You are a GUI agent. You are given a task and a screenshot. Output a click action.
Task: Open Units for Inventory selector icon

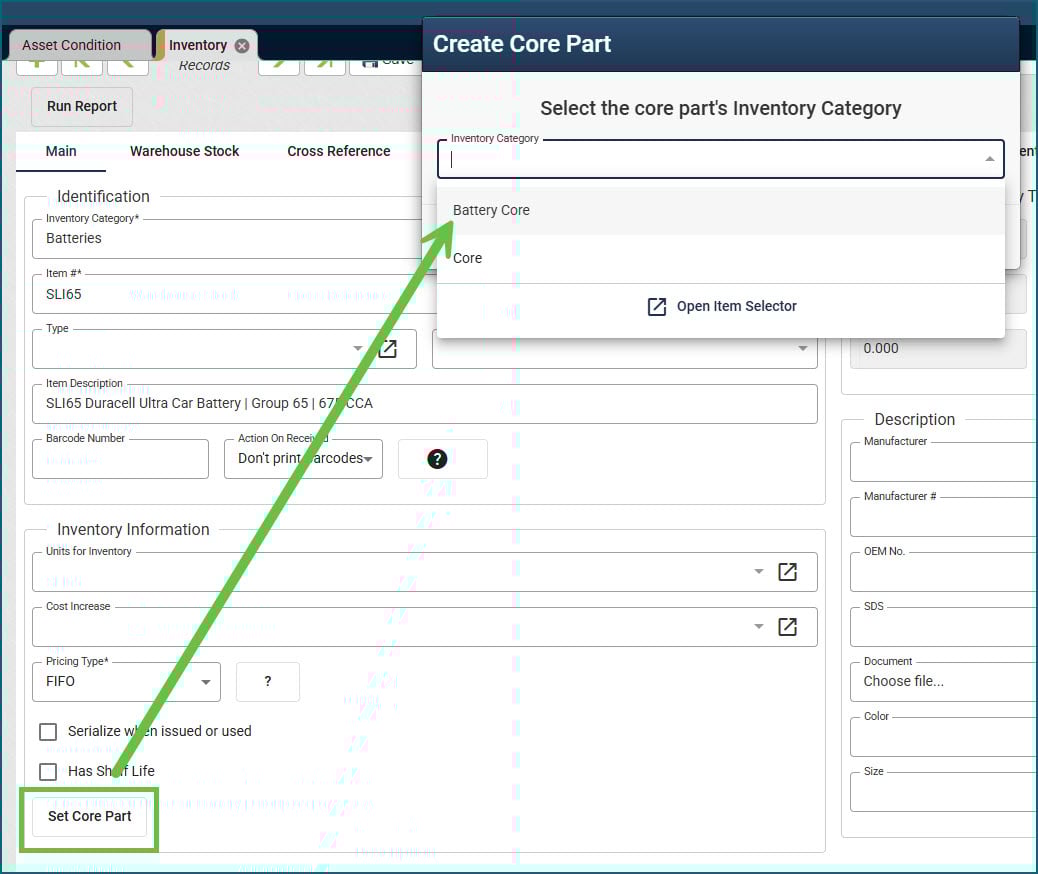787,571
